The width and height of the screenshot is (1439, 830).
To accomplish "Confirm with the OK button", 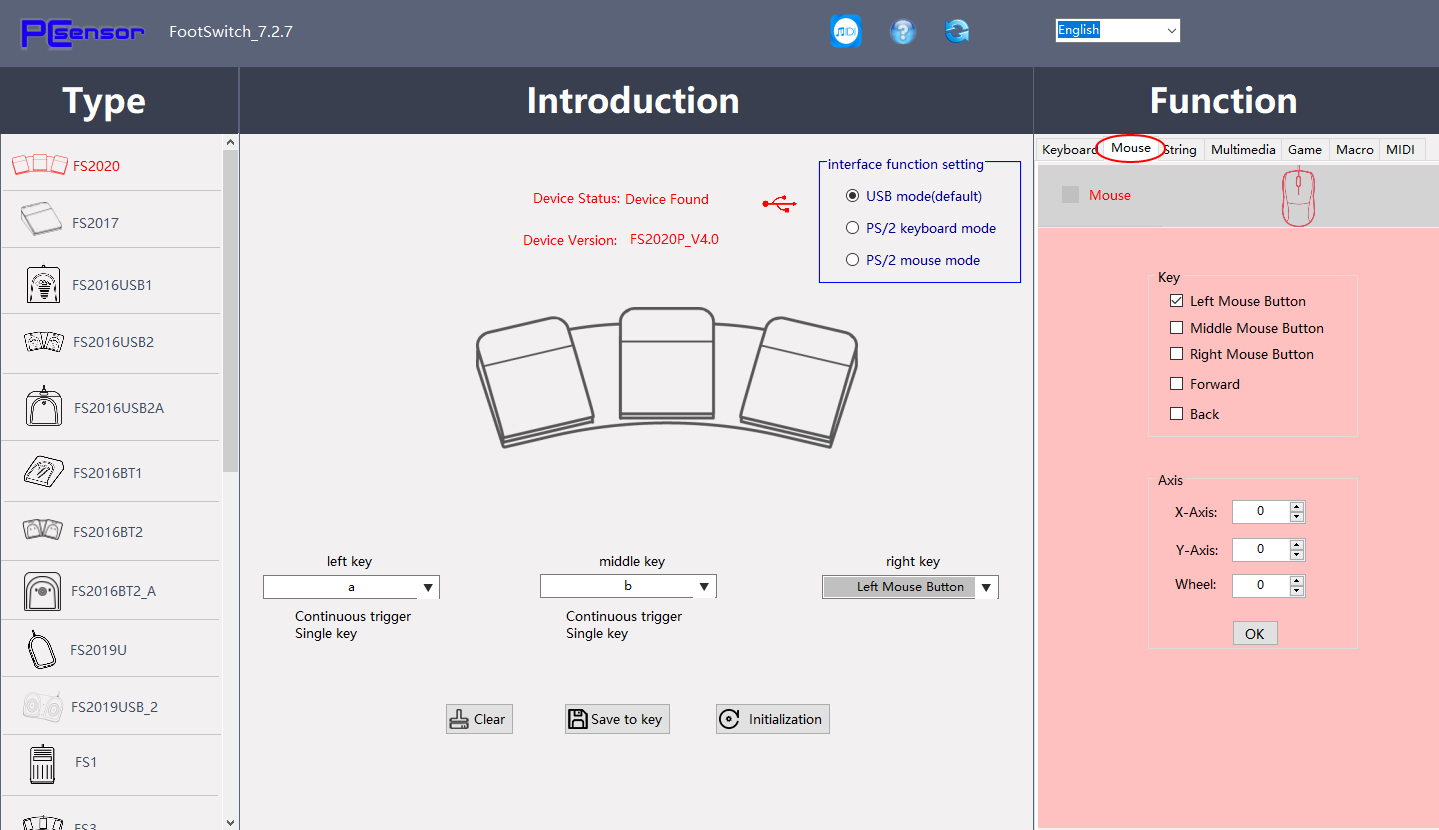I will [1255, 633].
